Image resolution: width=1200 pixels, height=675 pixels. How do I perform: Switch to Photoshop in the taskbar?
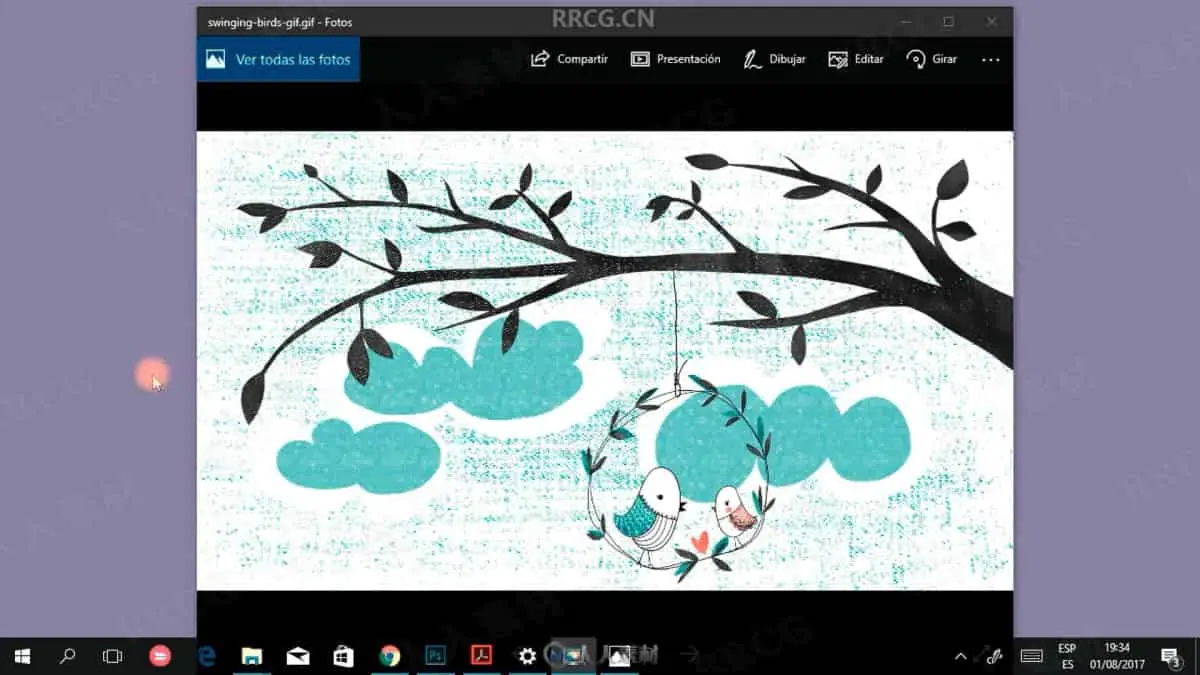tap(436, 656)
